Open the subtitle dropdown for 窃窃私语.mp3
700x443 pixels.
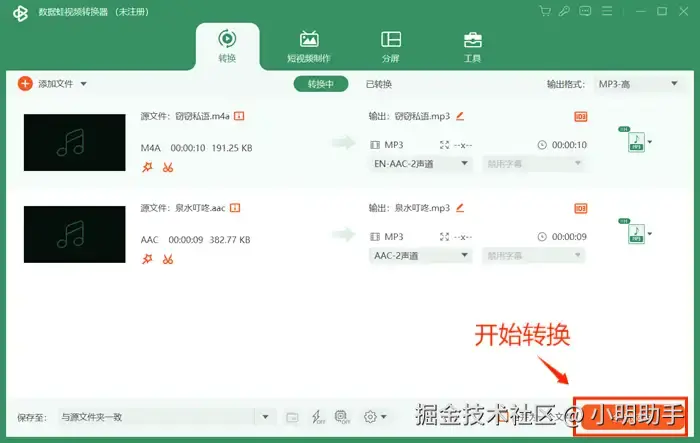[x=533, y=164]
